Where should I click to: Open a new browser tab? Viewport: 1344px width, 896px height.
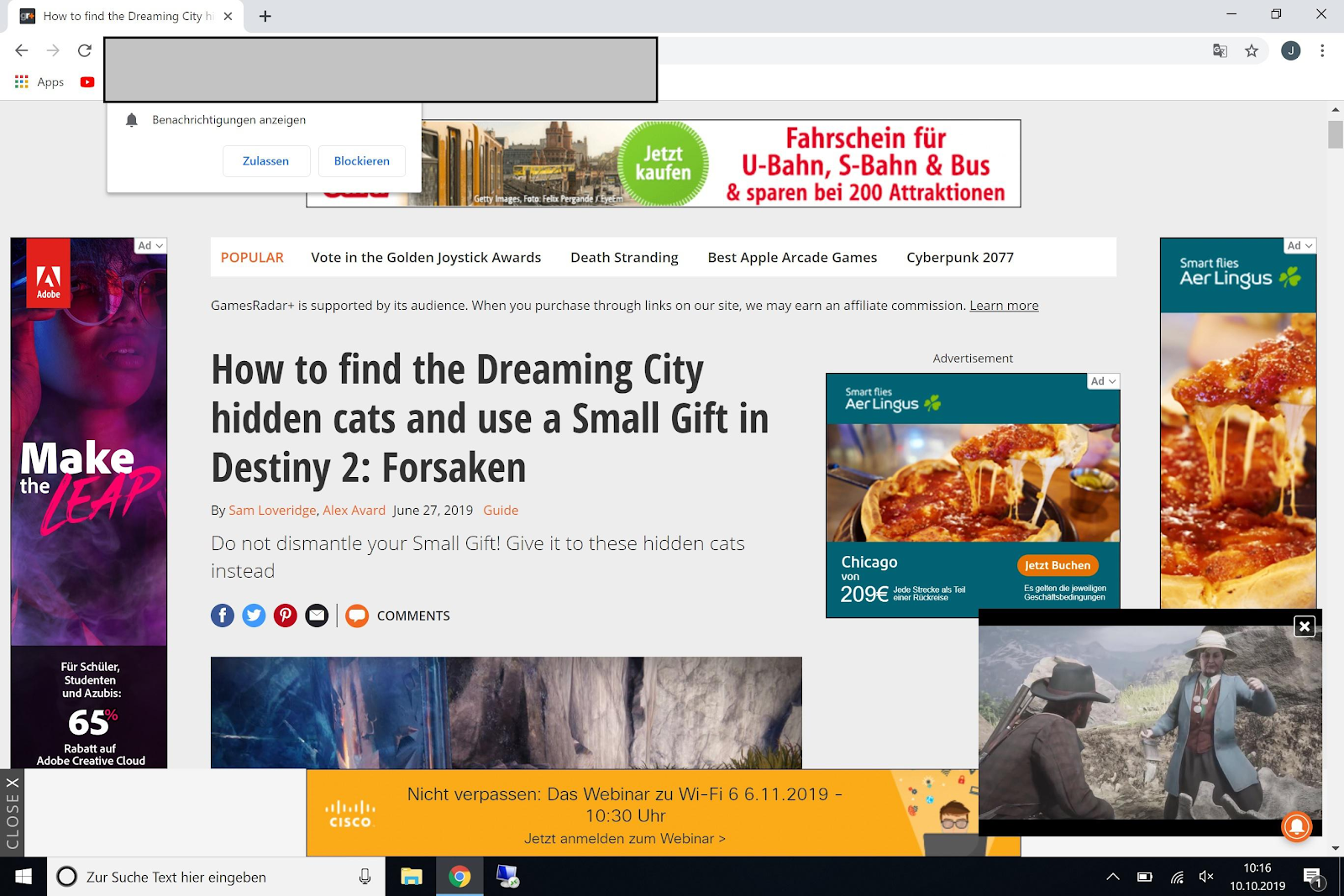265,16
